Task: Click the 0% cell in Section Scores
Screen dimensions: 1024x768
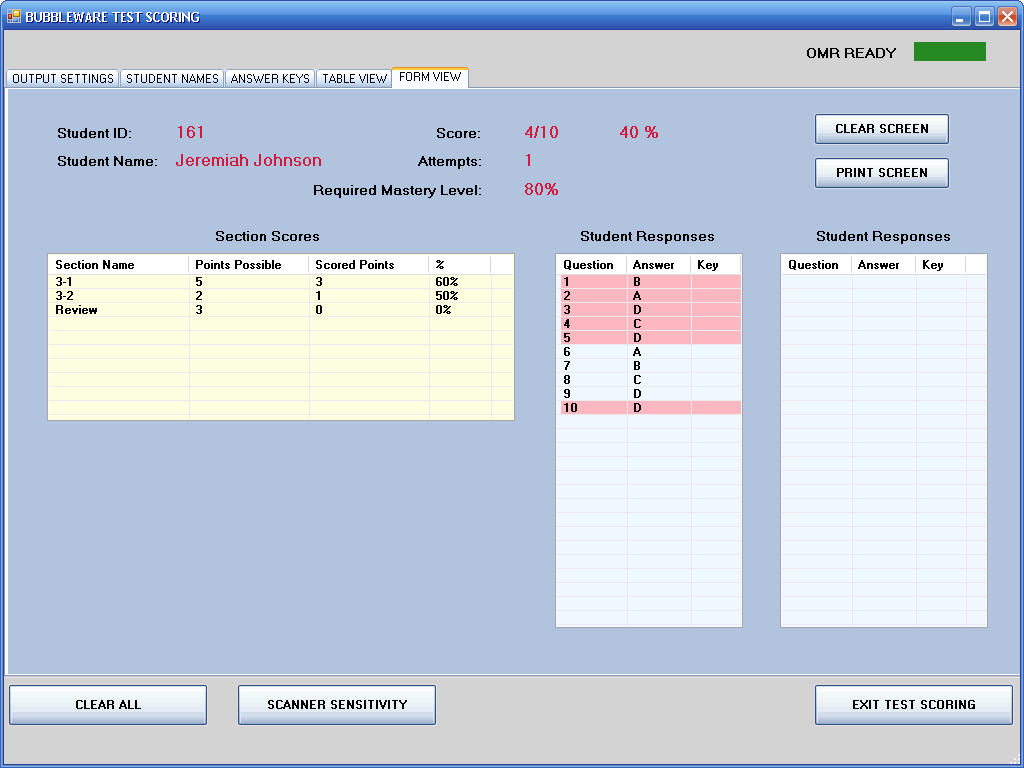Action: 443,310
